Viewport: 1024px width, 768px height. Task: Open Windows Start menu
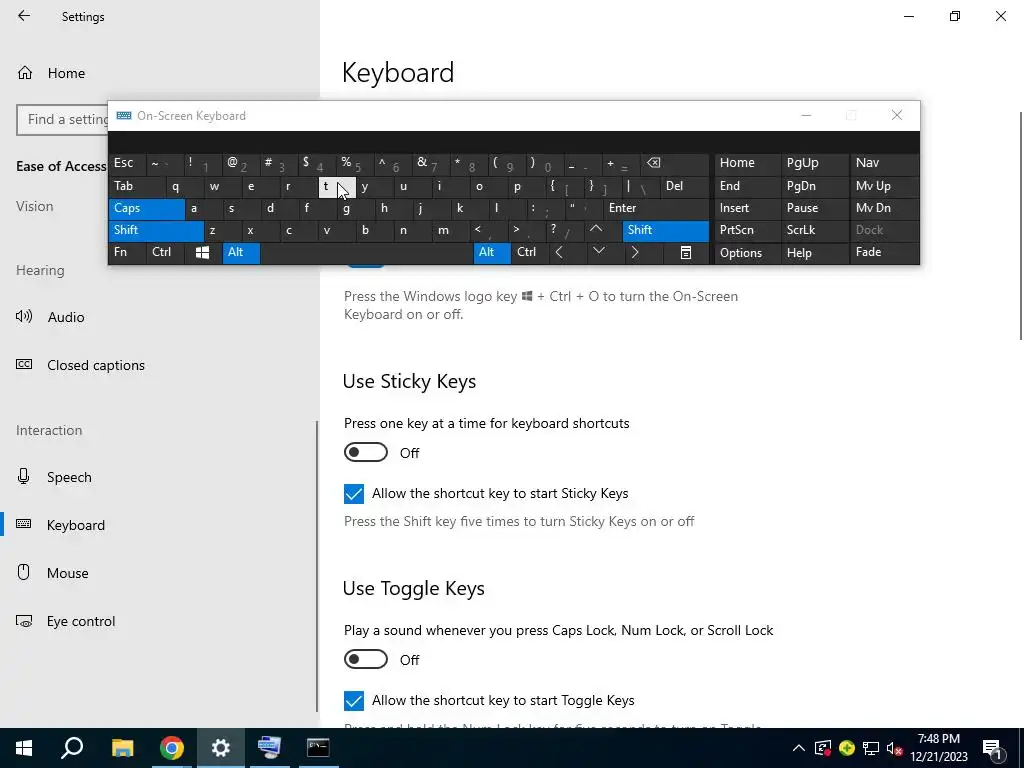coord(24,748)
